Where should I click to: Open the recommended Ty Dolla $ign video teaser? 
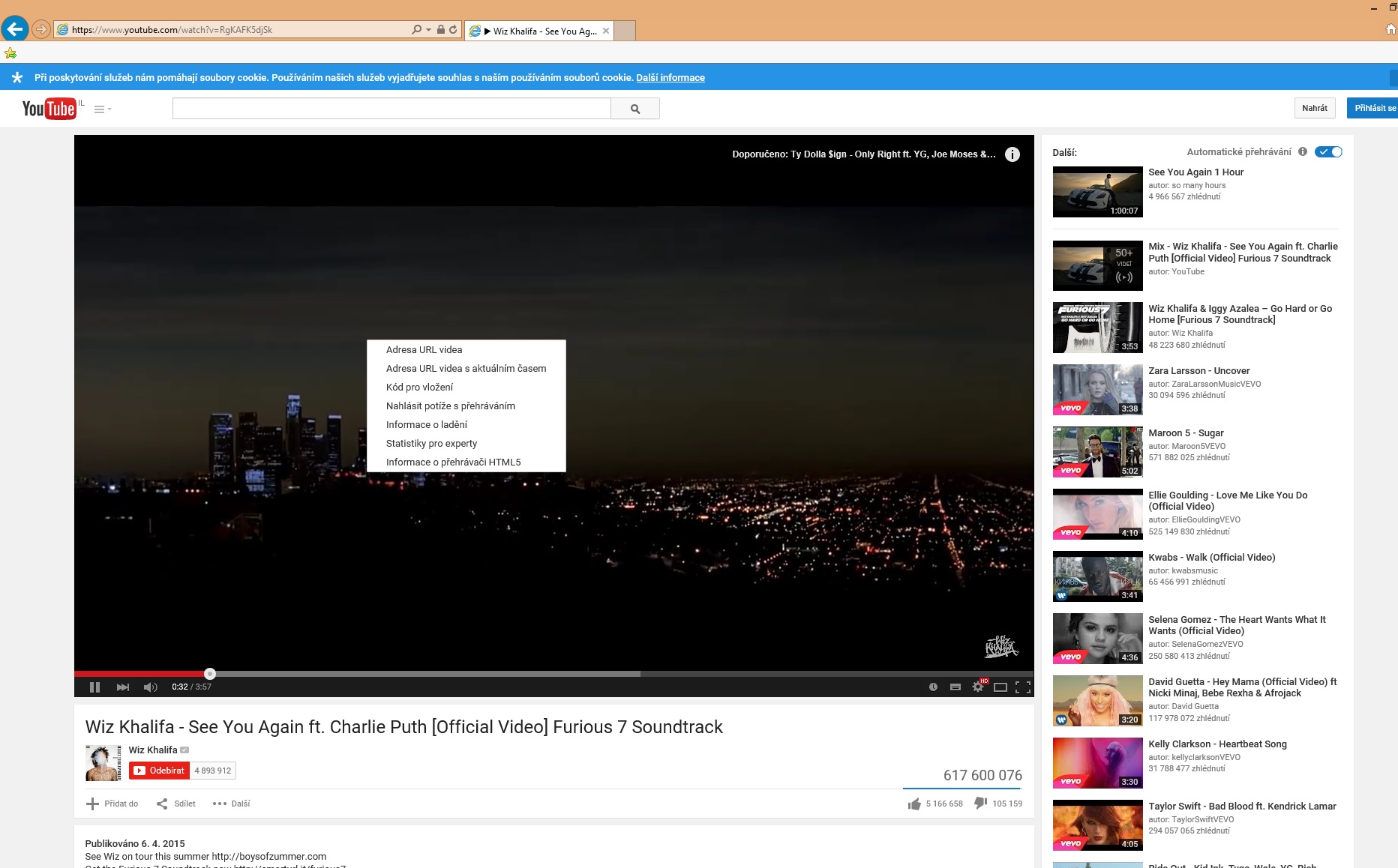click(x=864, y=154)
